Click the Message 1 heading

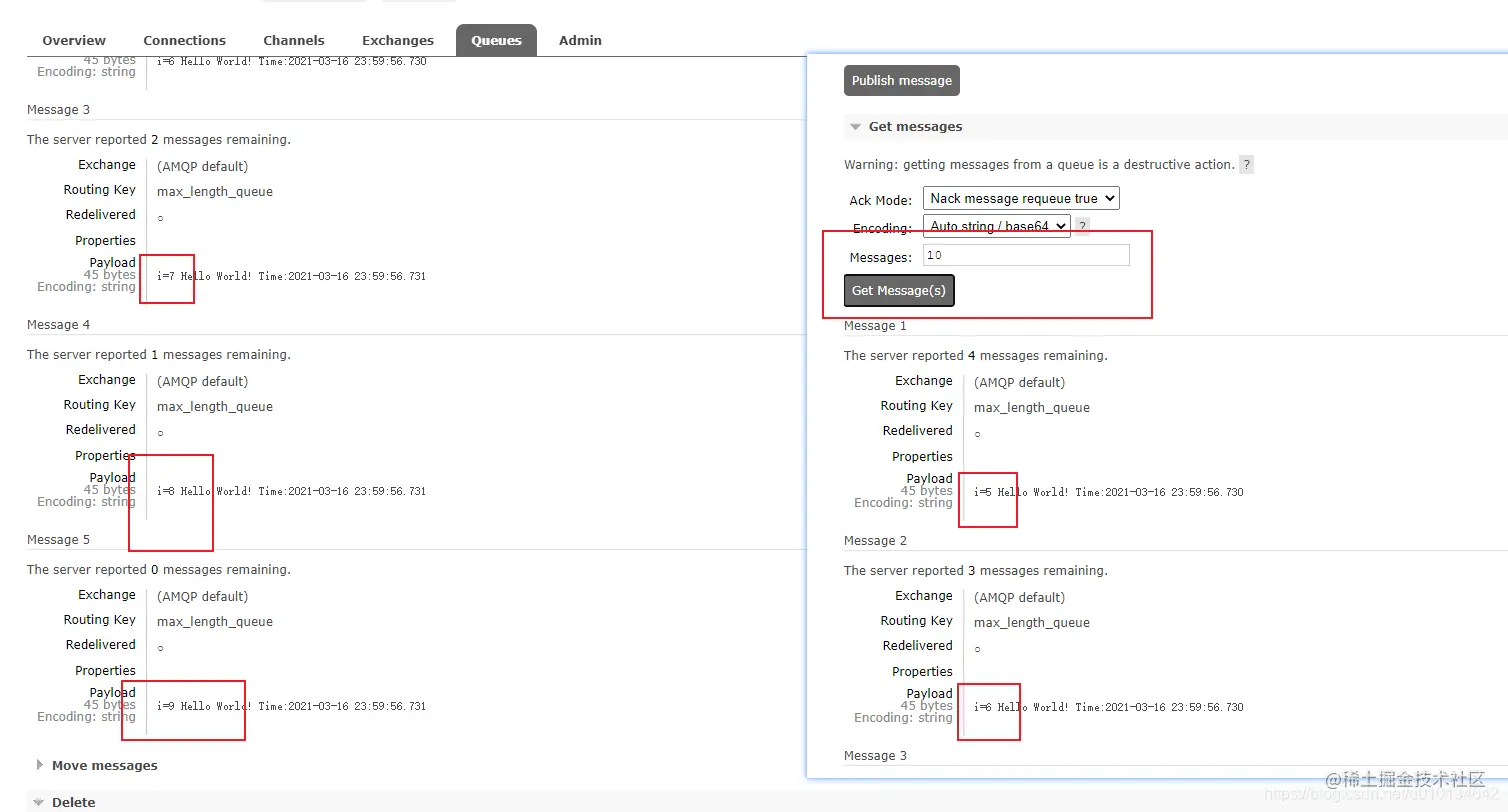tap(875, 326)
